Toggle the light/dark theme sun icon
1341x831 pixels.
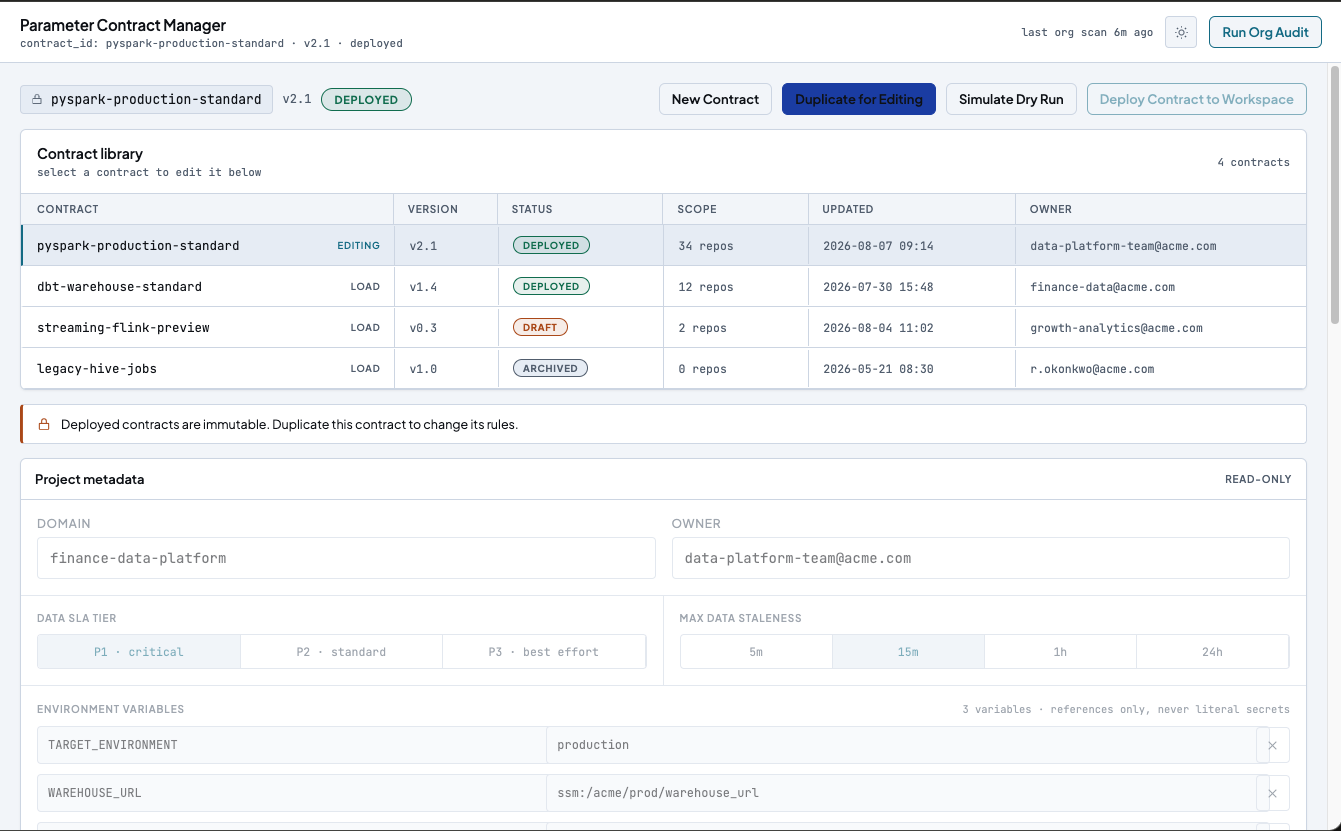1181,32
